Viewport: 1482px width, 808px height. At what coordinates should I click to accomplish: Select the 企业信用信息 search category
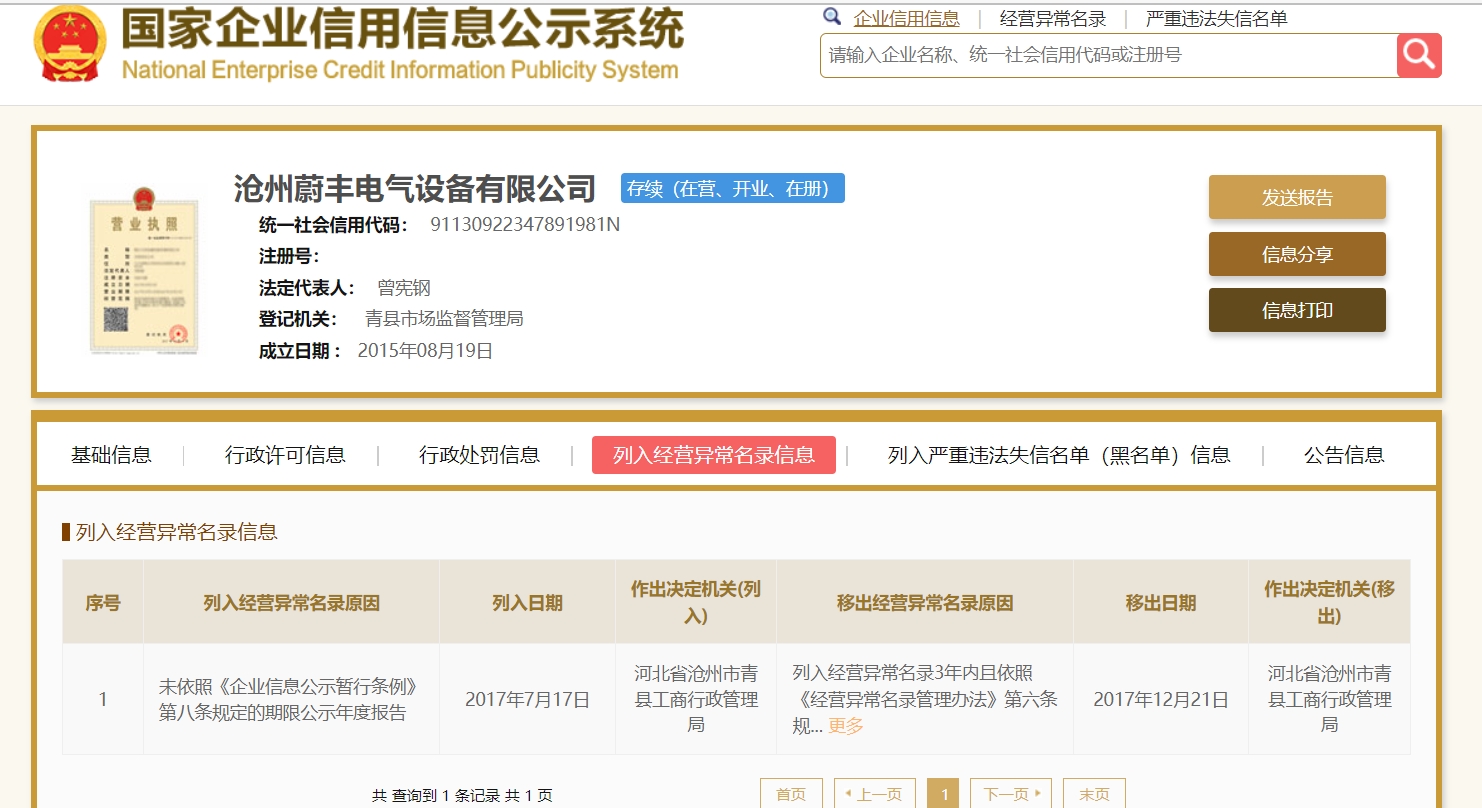pos(906,18)
